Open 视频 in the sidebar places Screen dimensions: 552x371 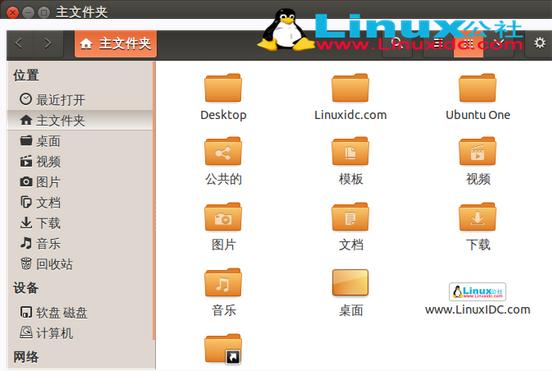pyautogui.click(x=80, y=161)
